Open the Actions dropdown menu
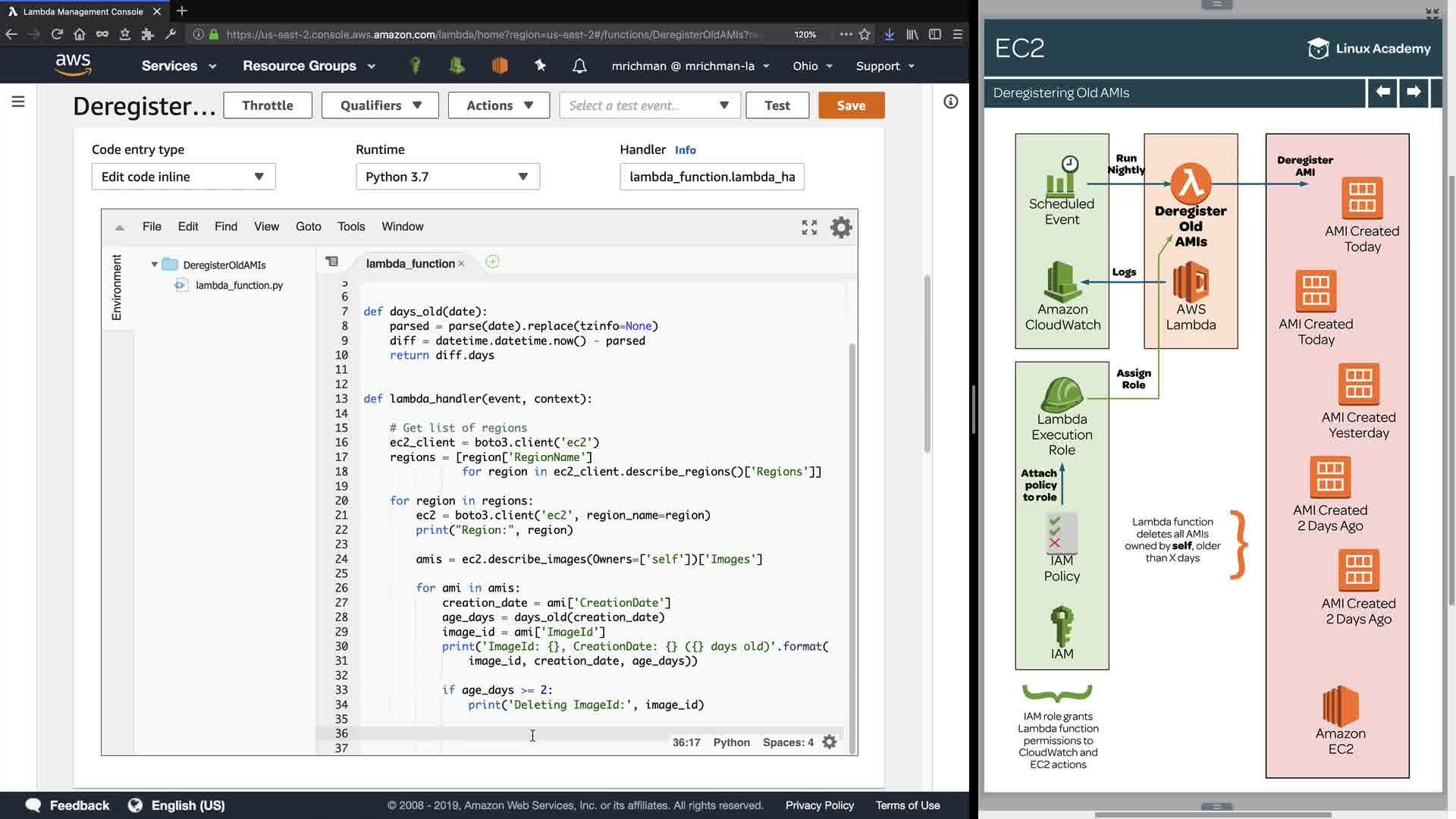This screenshot has height=819, width=1456. tap(499, 105)
